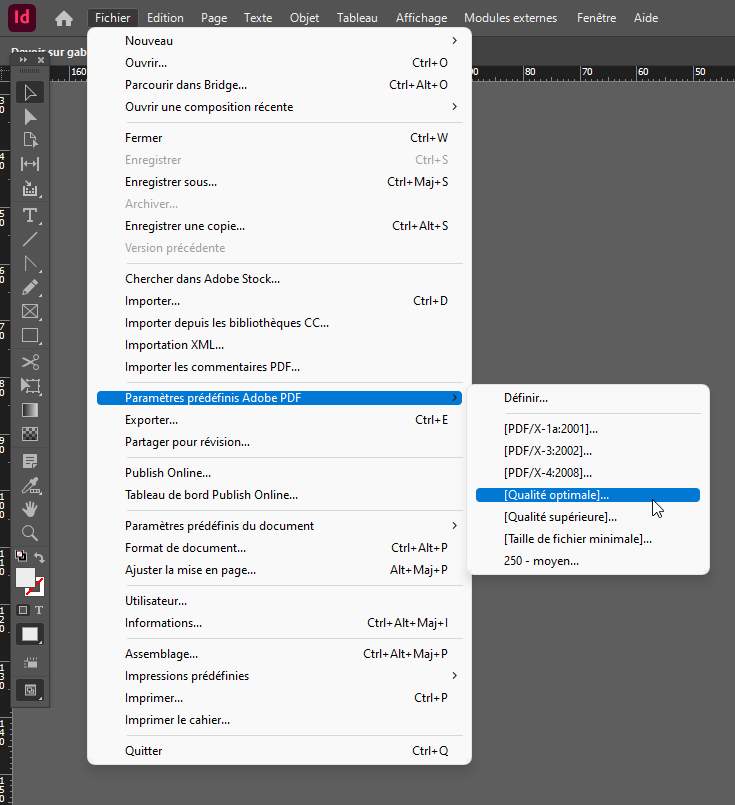Select the Gap tool
The image size is (735, 805).
30,164
